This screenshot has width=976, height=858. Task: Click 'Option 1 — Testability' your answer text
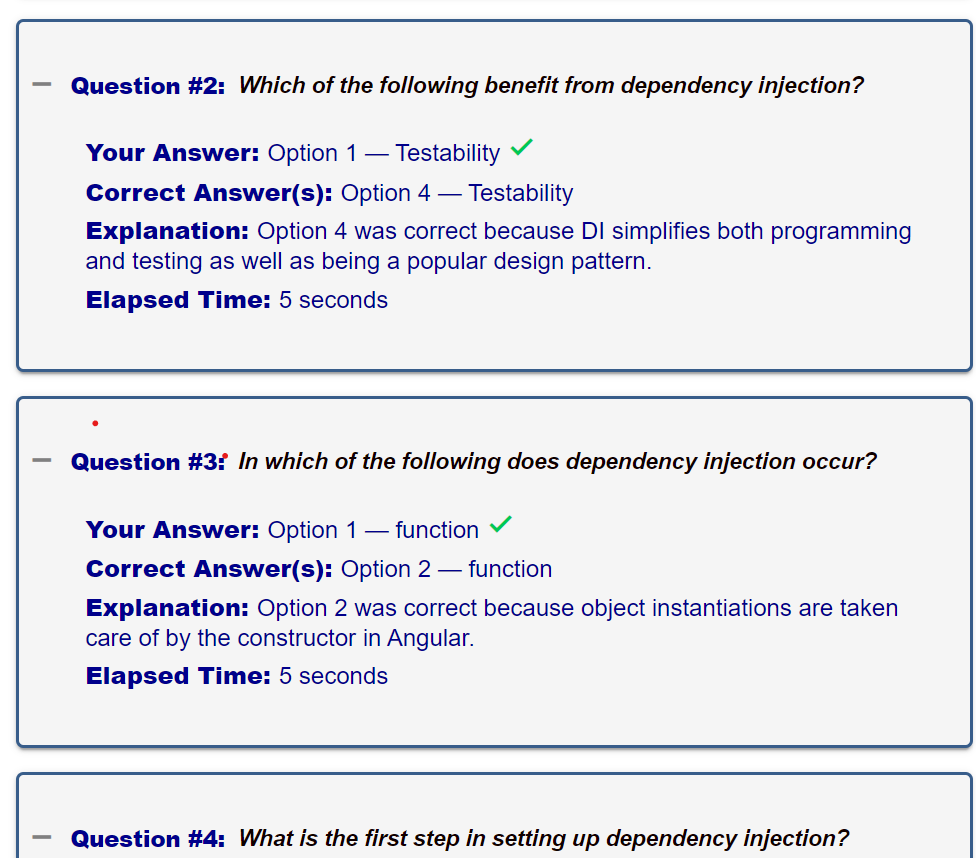tap(384, 153)
